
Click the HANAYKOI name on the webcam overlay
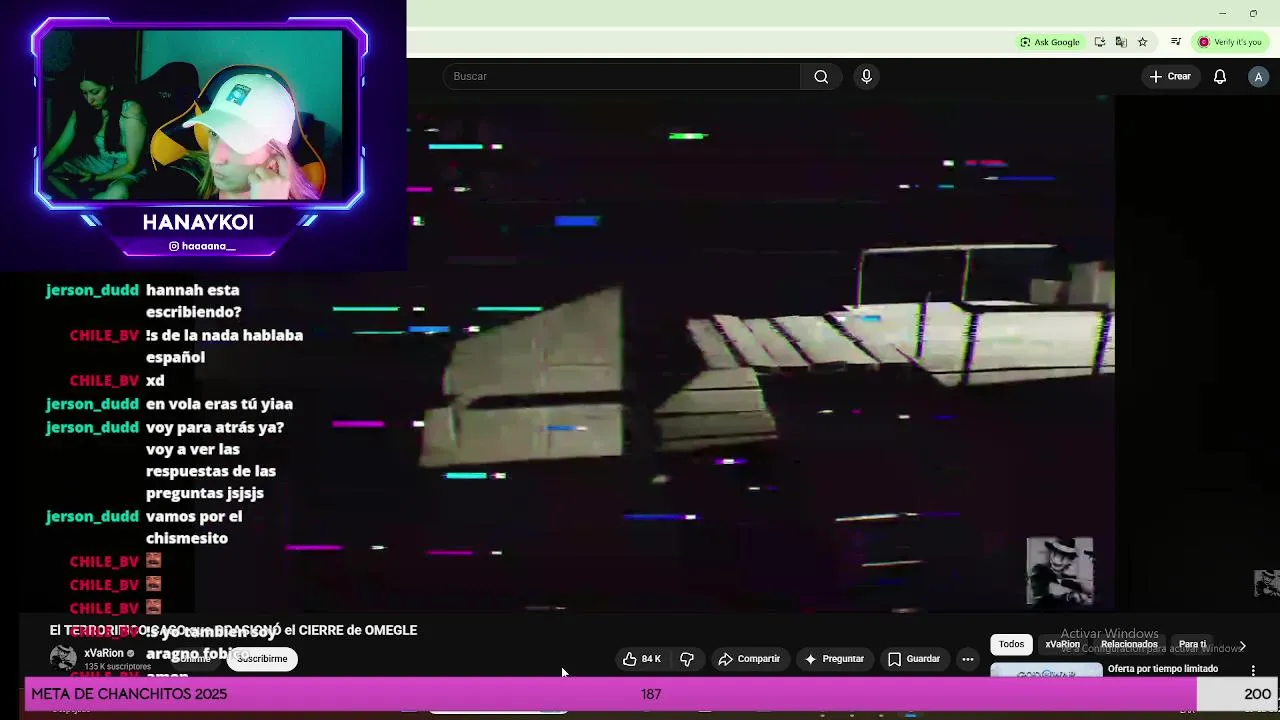point(198,222)
